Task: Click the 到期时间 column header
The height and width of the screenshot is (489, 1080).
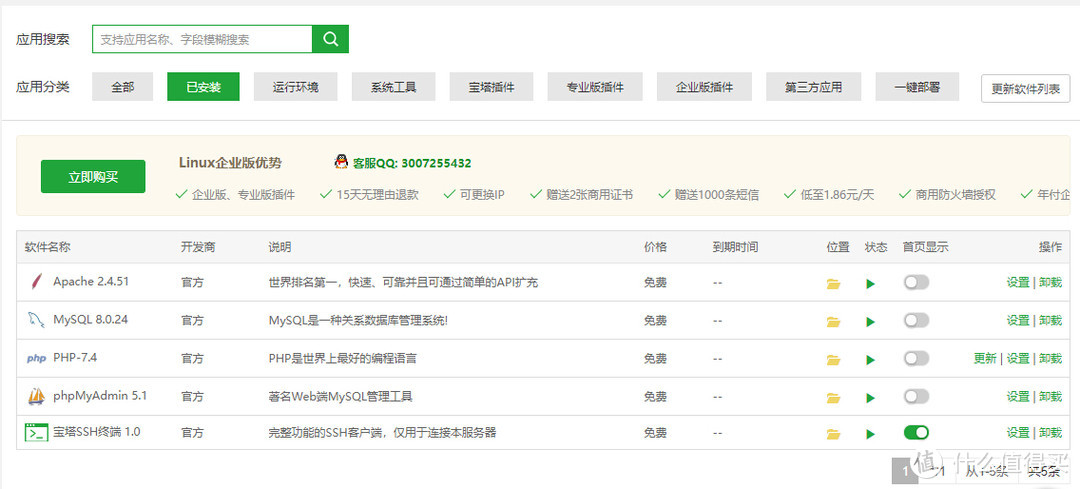Action: pos(736,247)
